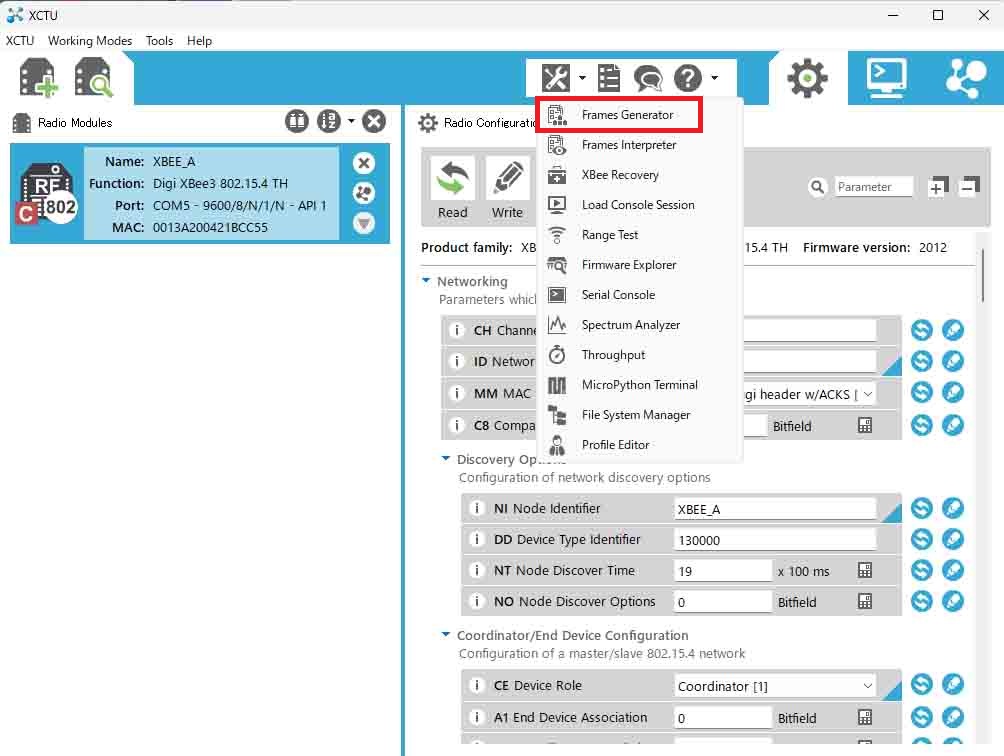Screen dimensions: 1004x756
Task: Switch to Consoles working mode icon
Action: (x=887, y=77)
